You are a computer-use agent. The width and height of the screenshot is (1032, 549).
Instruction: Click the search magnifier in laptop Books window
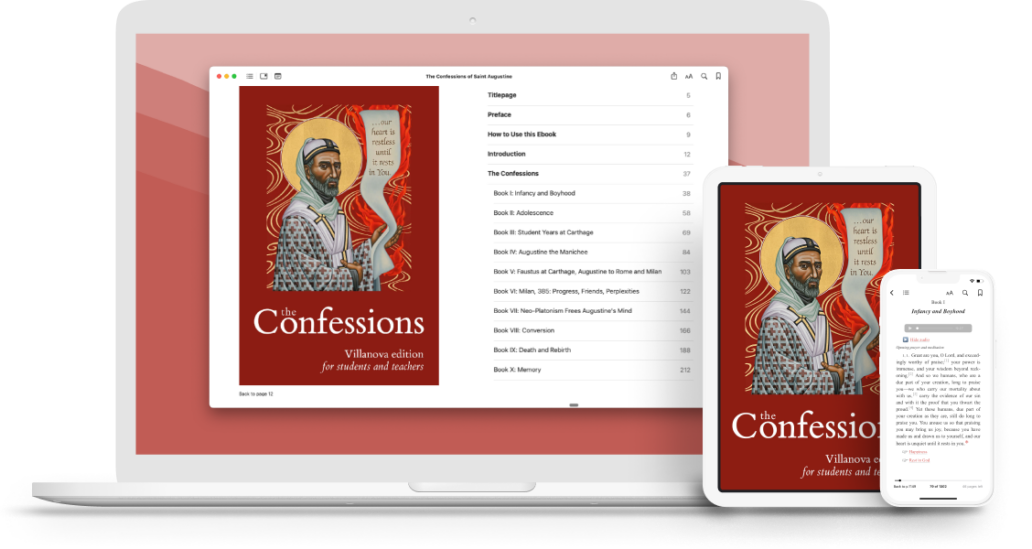coord(704,76)
